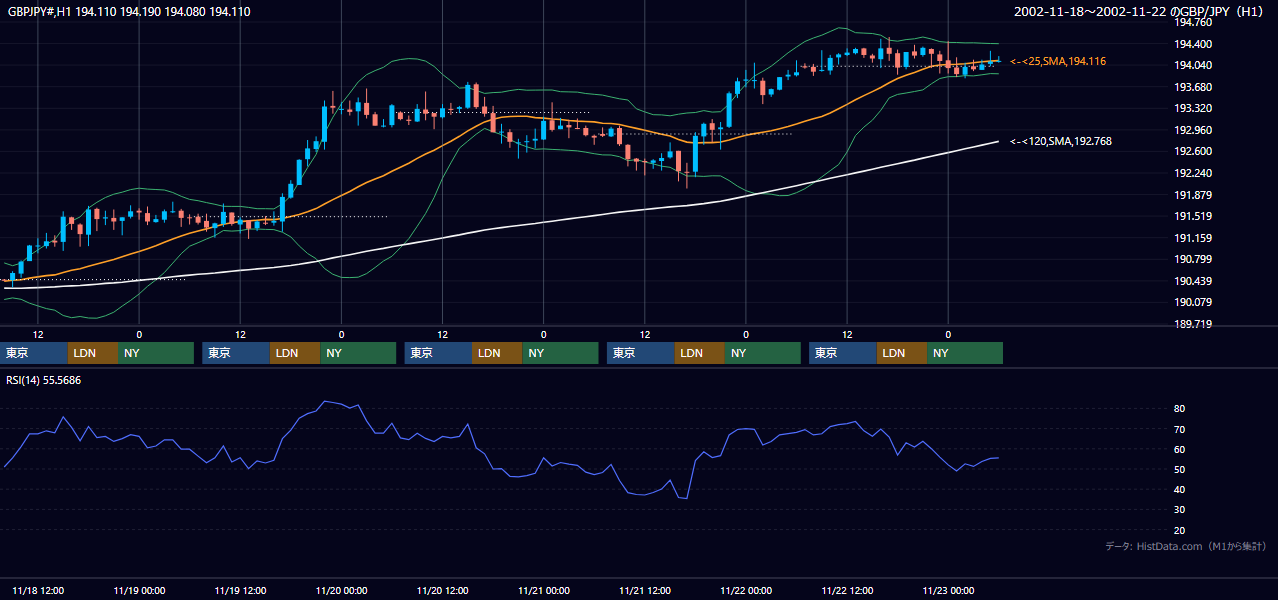Screen dimensions: 1278x600
Task: Click price axis value 190.439
Action: 1192,281
